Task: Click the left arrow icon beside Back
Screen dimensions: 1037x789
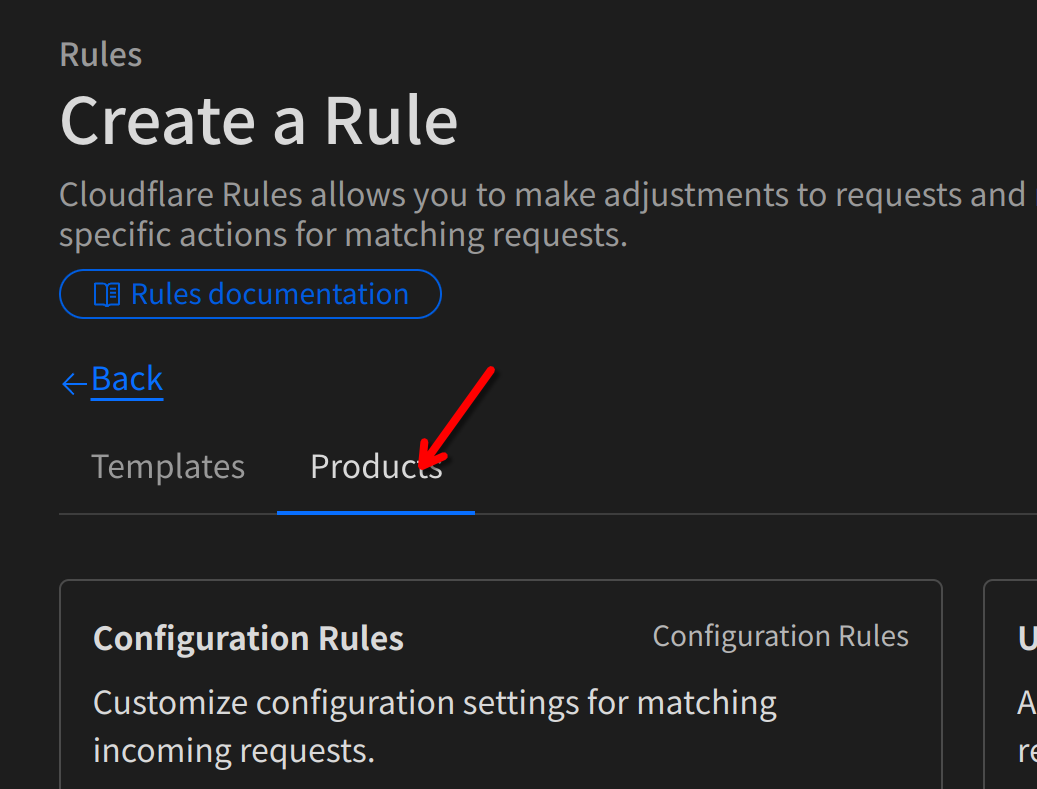Action: [74, 384]
